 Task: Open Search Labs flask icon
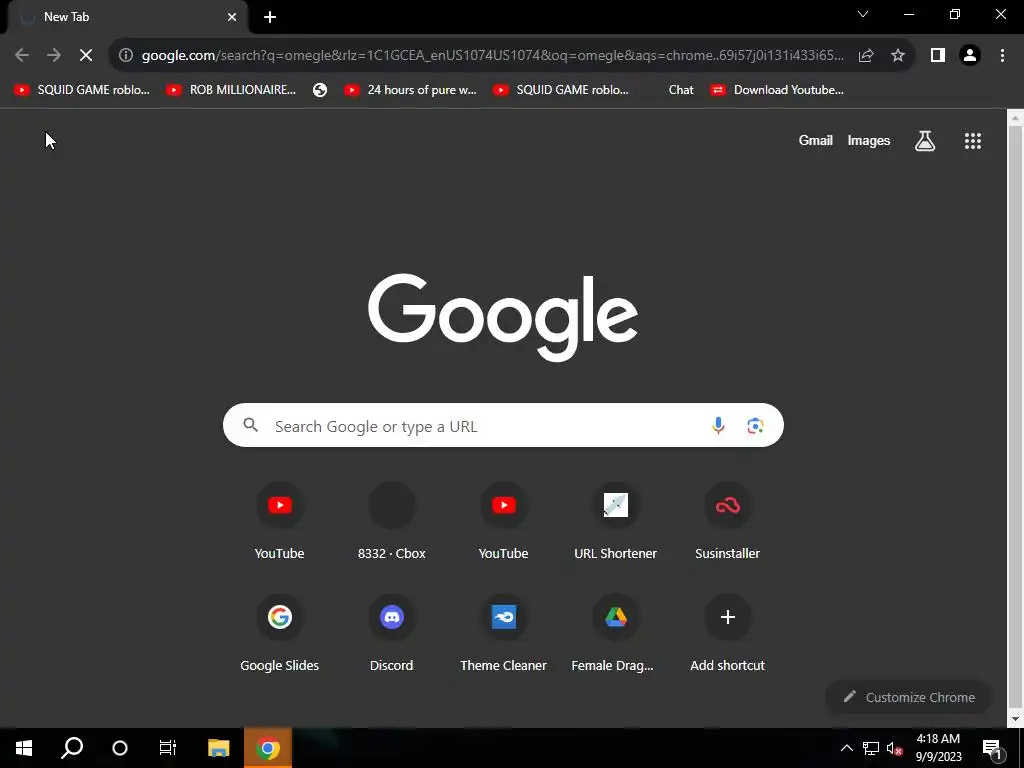coord(925,140)
